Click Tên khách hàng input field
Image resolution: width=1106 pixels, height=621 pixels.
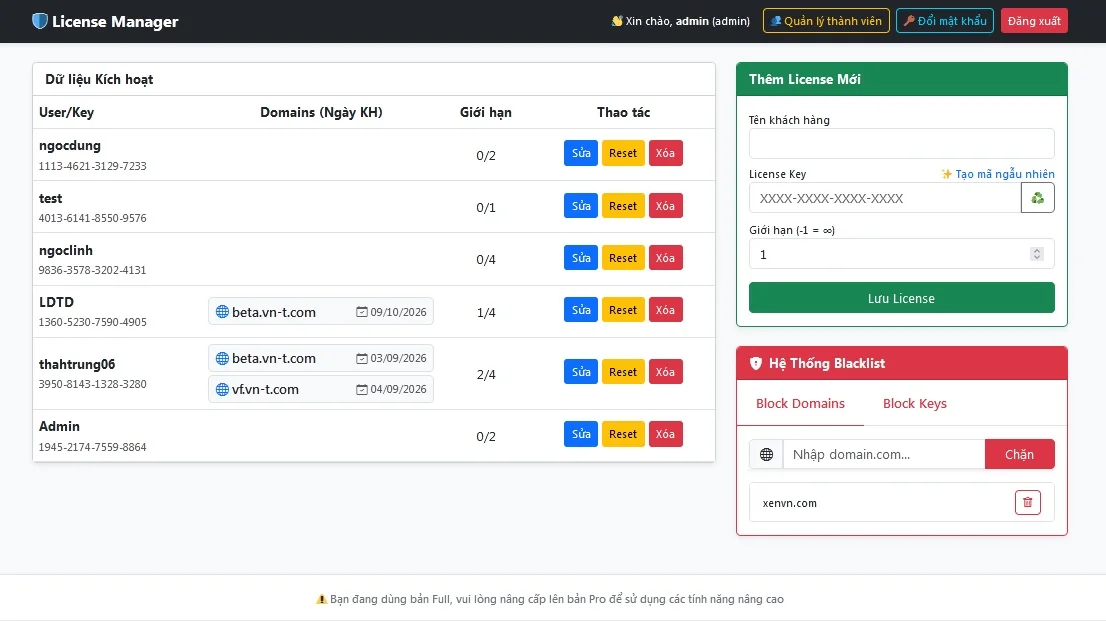point(901,144)
